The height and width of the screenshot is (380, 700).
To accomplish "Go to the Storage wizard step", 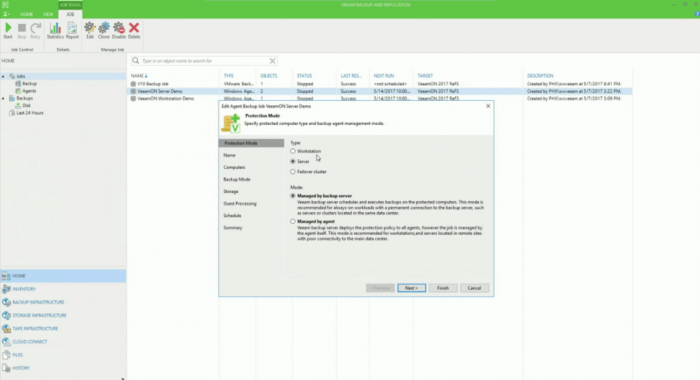I will point(231,192).
